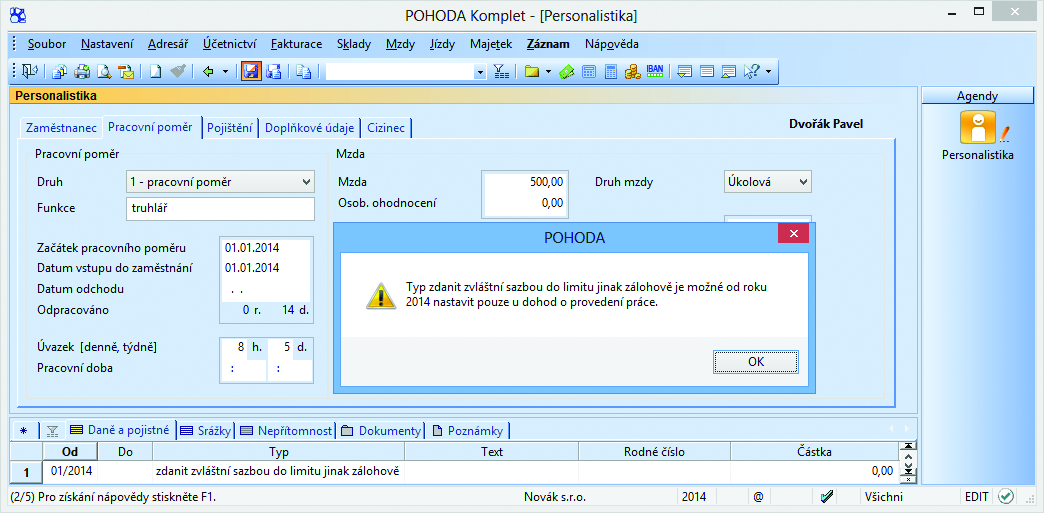The width and height of the screenshot is (1044, 513).
Task: Open the Majetek menu
Action: pos(491,45)
